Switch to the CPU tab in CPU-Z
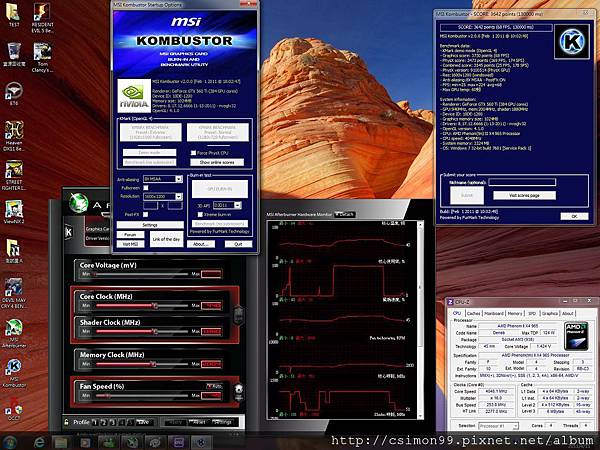 (457, 313)
